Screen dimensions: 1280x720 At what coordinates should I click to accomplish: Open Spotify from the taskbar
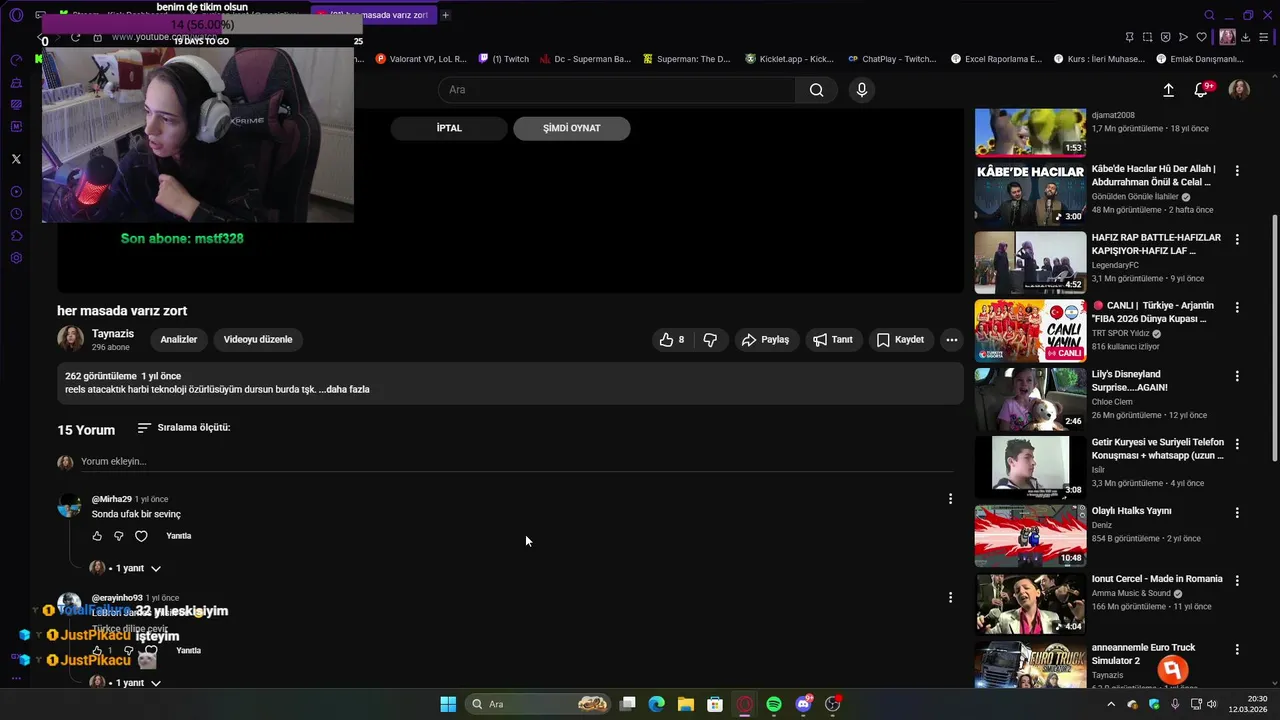coord(774,704)
